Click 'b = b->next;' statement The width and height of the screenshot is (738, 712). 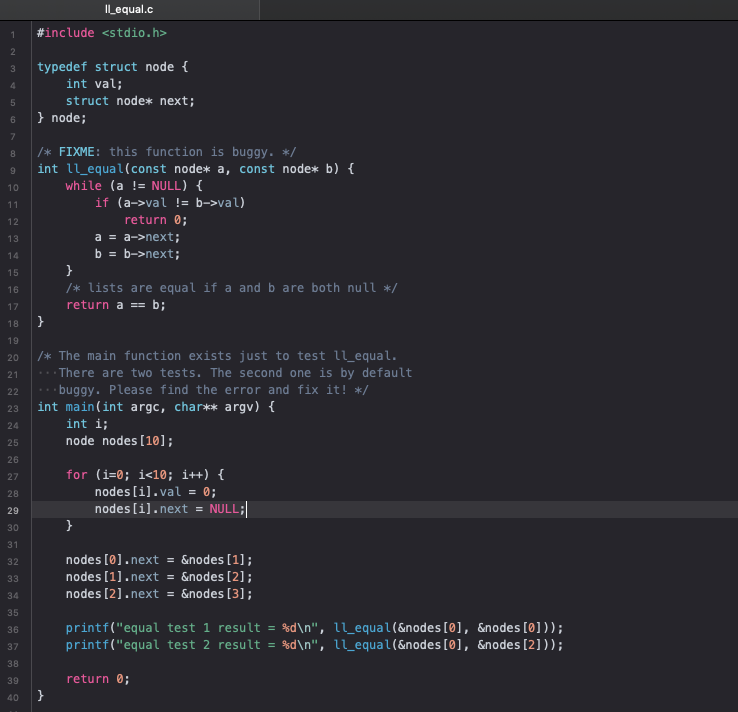point(137,254)
